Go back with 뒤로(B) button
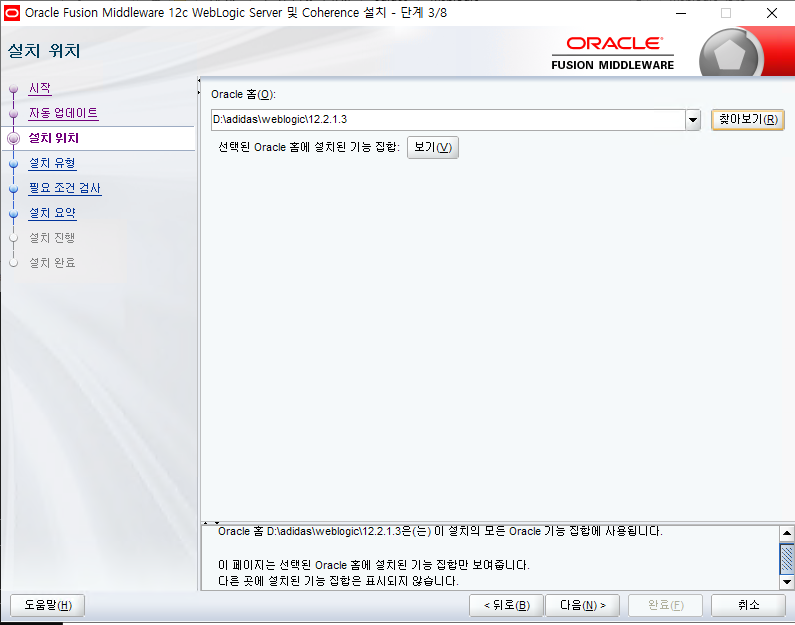The height and width of the screenshot is (625, 795). 506,605
